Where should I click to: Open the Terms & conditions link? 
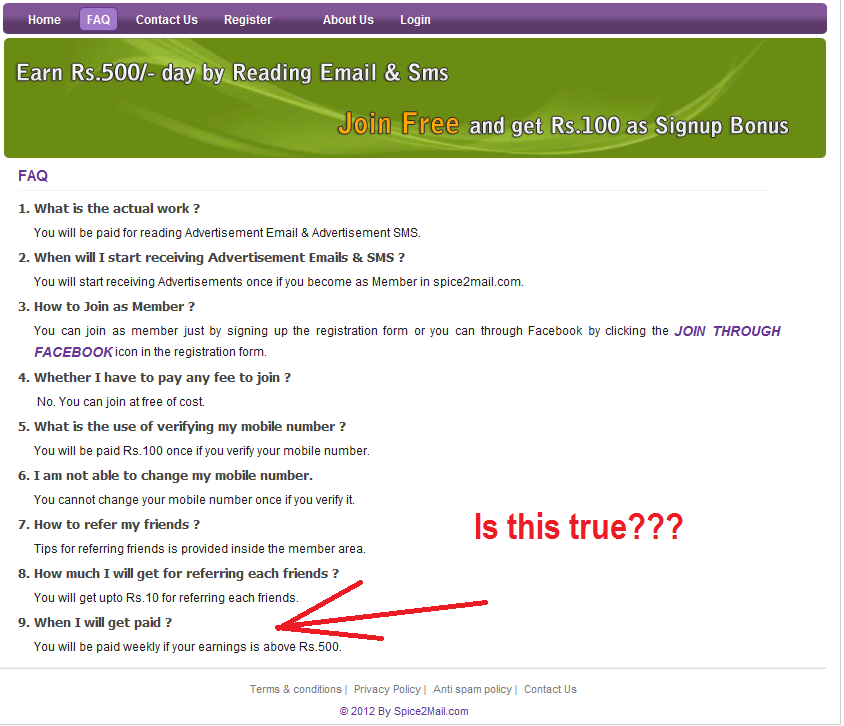pyautogui.click(x=295, y=689)
